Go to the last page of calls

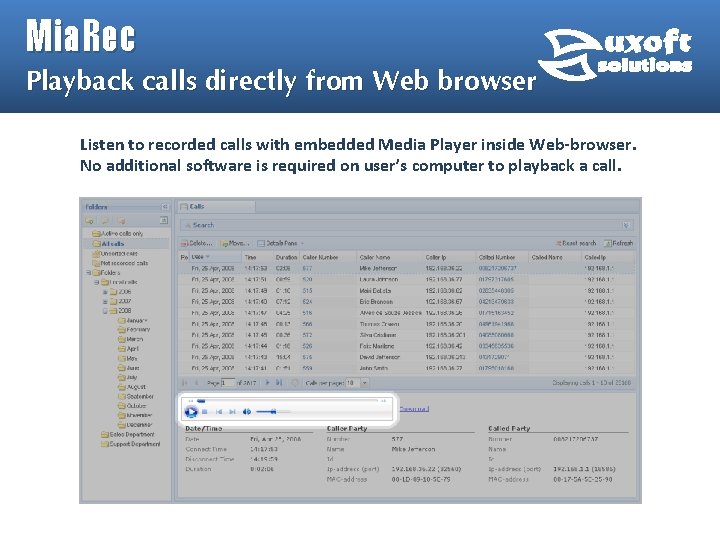[x=279, y=382]
